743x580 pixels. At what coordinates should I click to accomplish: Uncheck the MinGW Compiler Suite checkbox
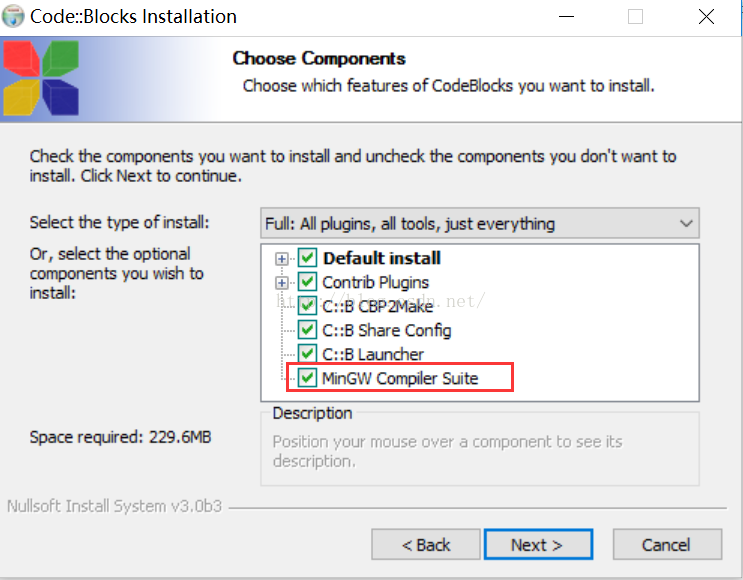(x=307, y=378)
